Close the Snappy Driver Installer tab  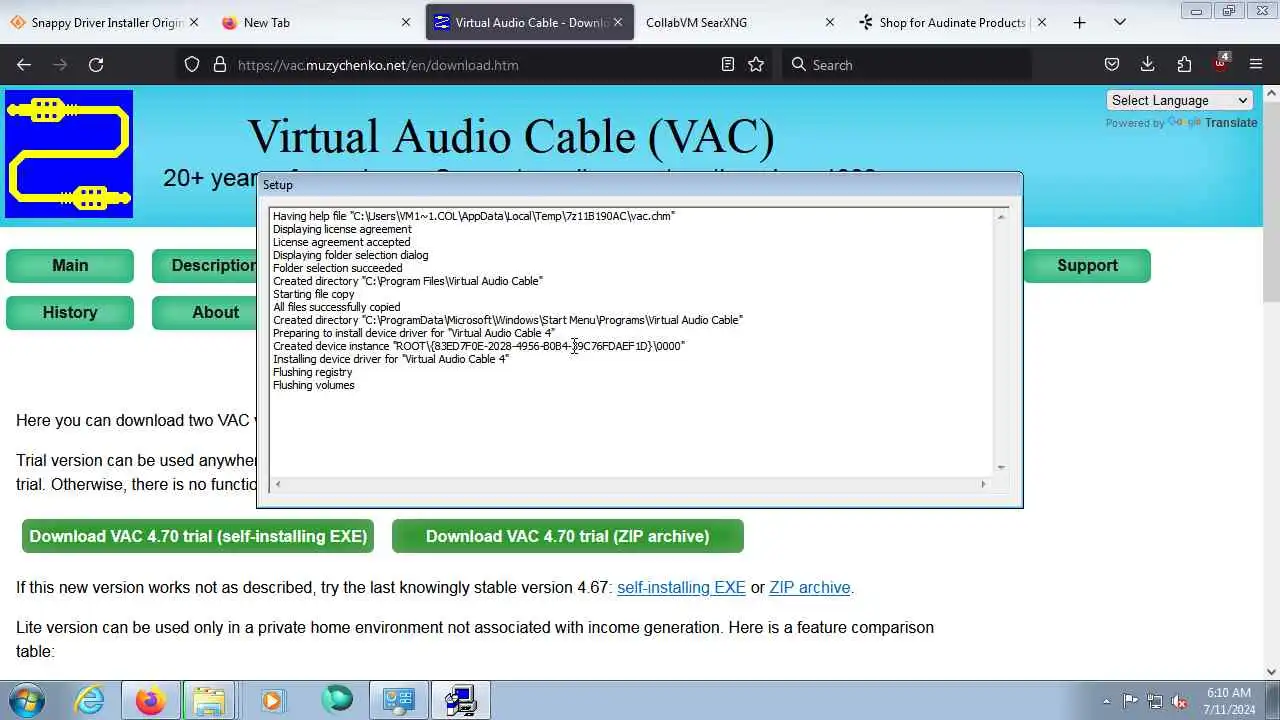click(194, 22)
